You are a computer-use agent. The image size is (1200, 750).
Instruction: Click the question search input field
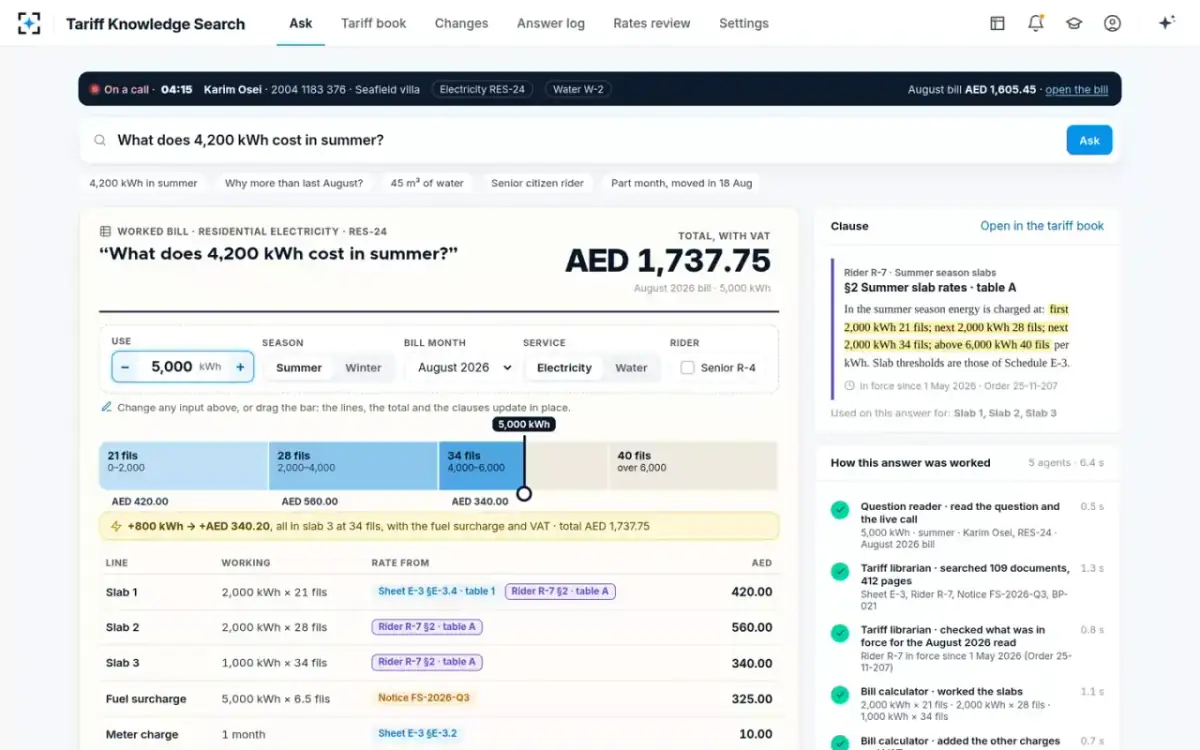585,140
